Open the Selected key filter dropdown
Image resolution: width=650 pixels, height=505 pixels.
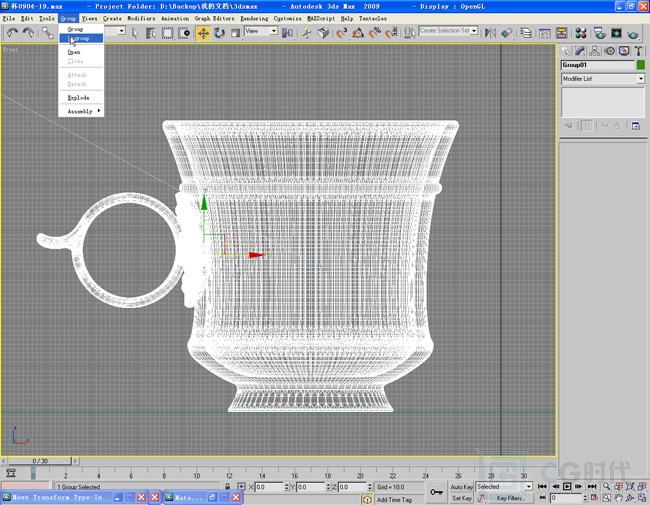(x=504, y=487)
